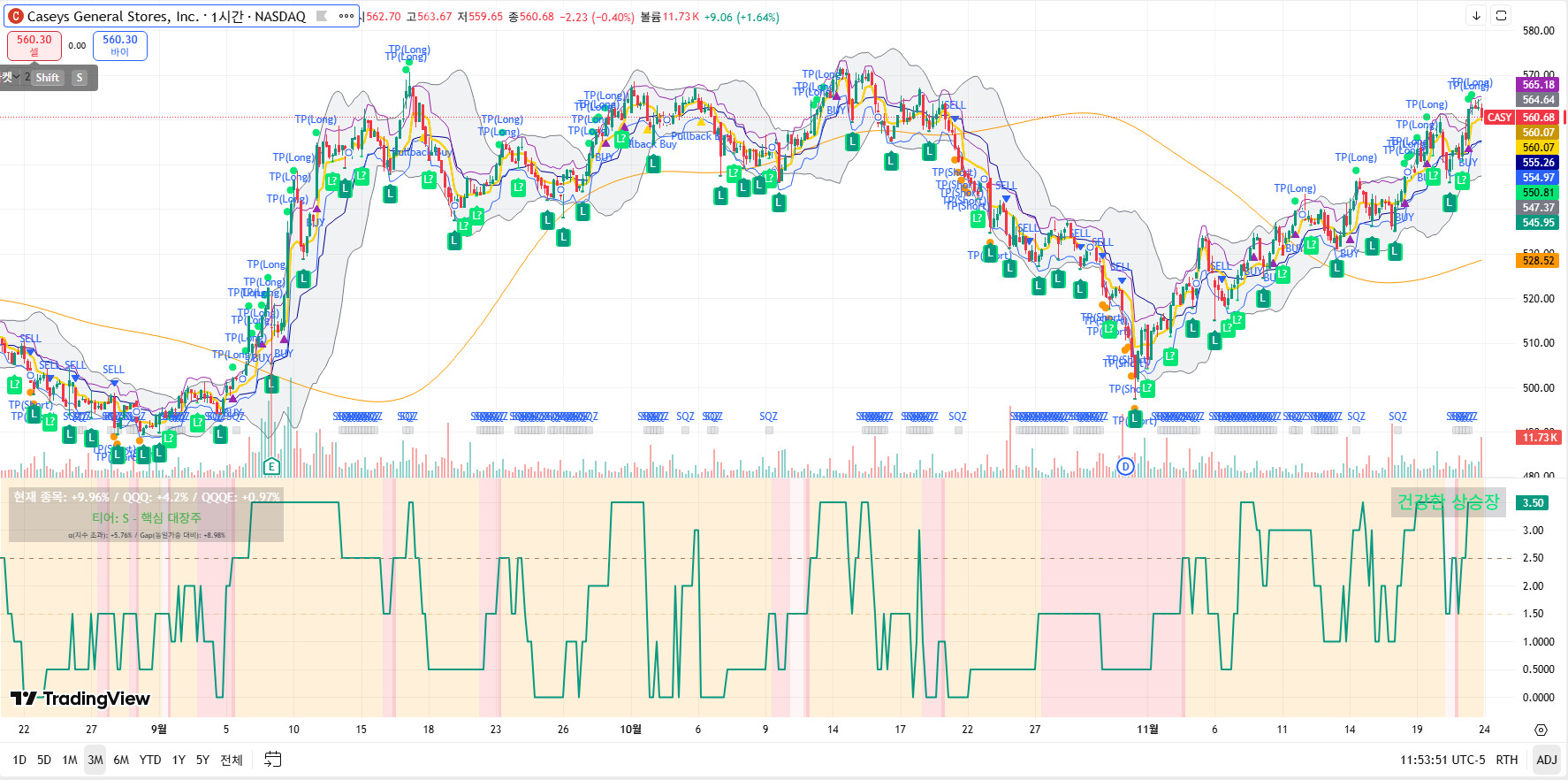Click the gray 564.64 price label
Viewport: 1568px width, 780px height.
1538,100
